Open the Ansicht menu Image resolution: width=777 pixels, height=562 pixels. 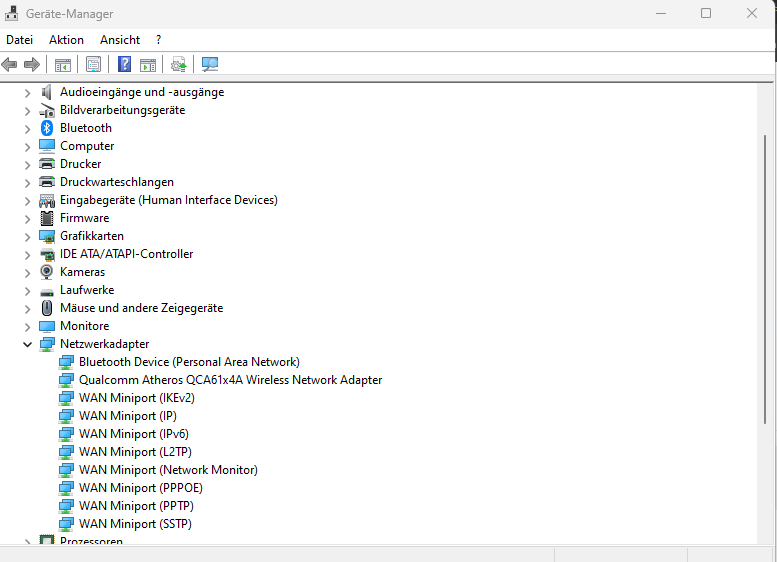[x=120, y=40]
